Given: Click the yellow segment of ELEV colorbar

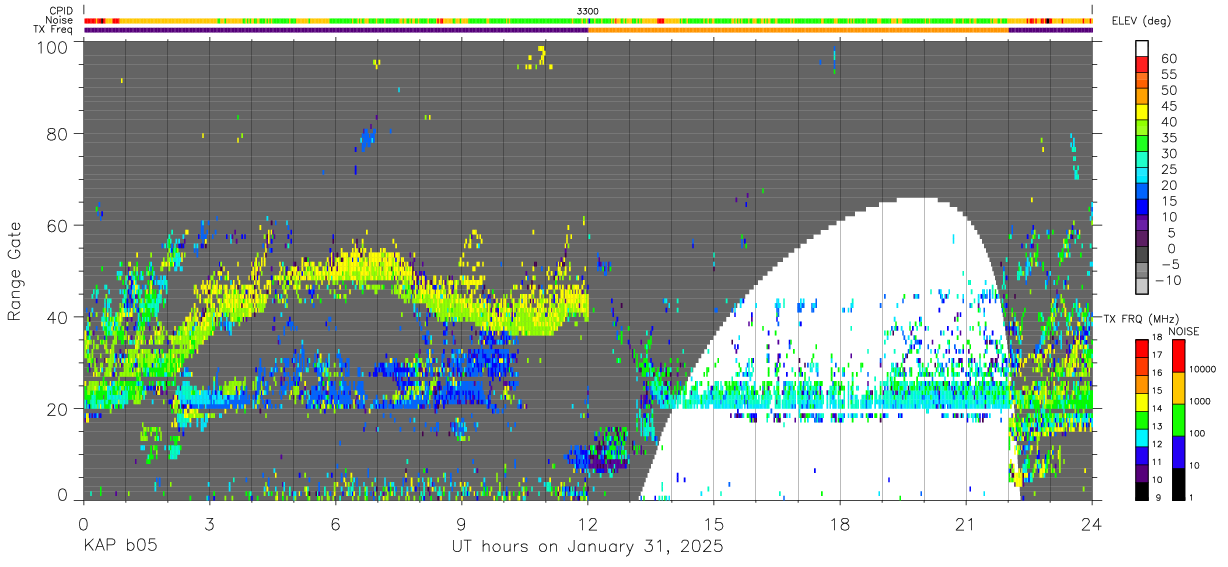Looking at the screenshot, I should (x=1141, y=111).
